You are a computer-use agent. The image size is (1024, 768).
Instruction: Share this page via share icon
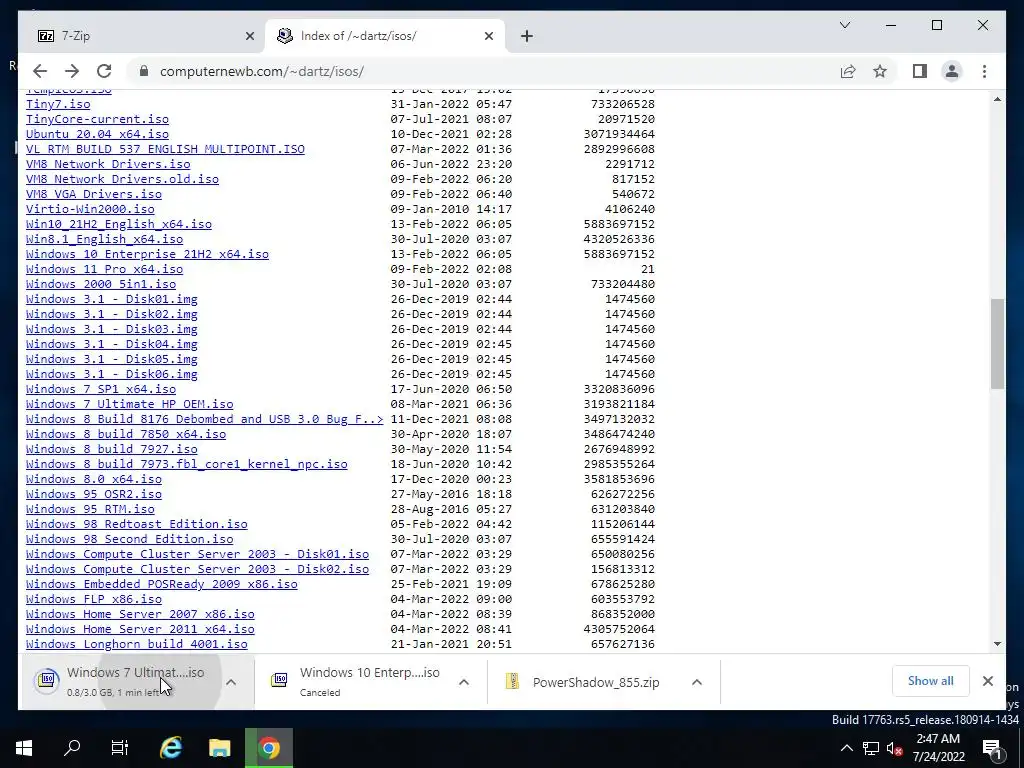(848, 71)
